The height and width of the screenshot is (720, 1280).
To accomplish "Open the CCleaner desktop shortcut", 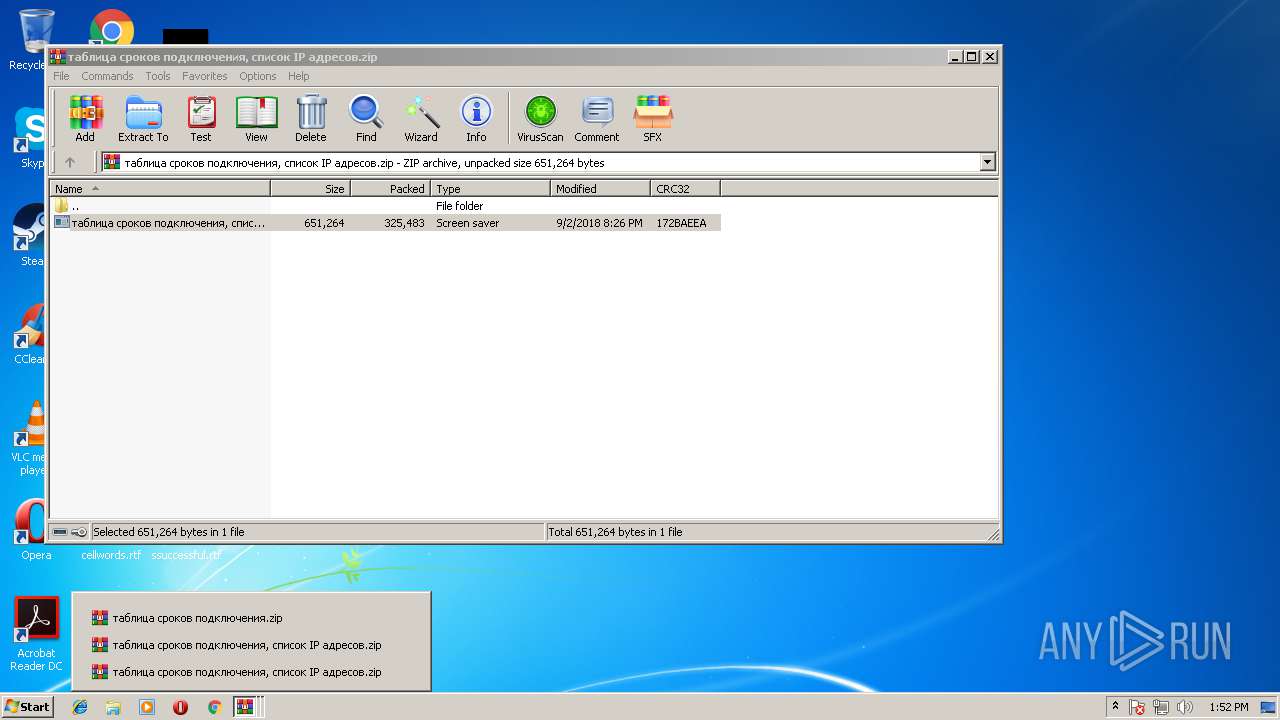I will coord(30,334).
